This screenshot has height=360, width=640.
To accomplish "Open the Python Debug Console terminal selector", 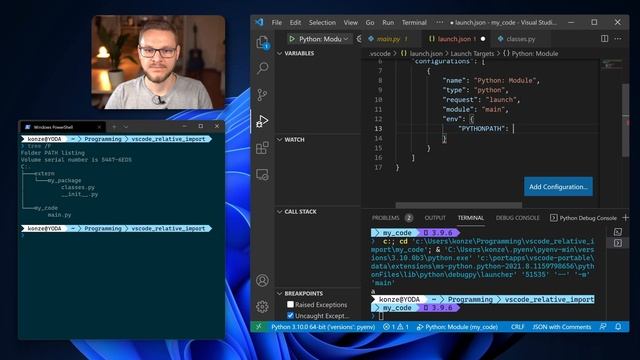I will pos(583,218).
